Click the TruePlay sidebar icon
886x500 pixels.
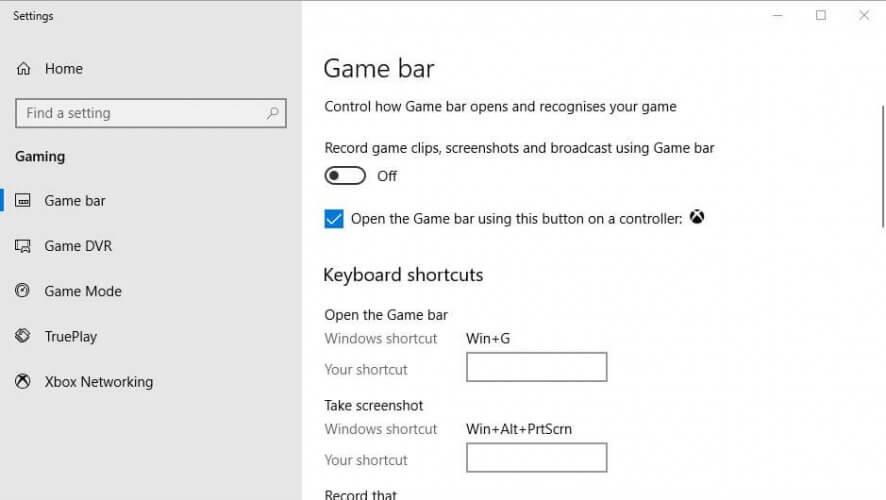coord(23,336)
